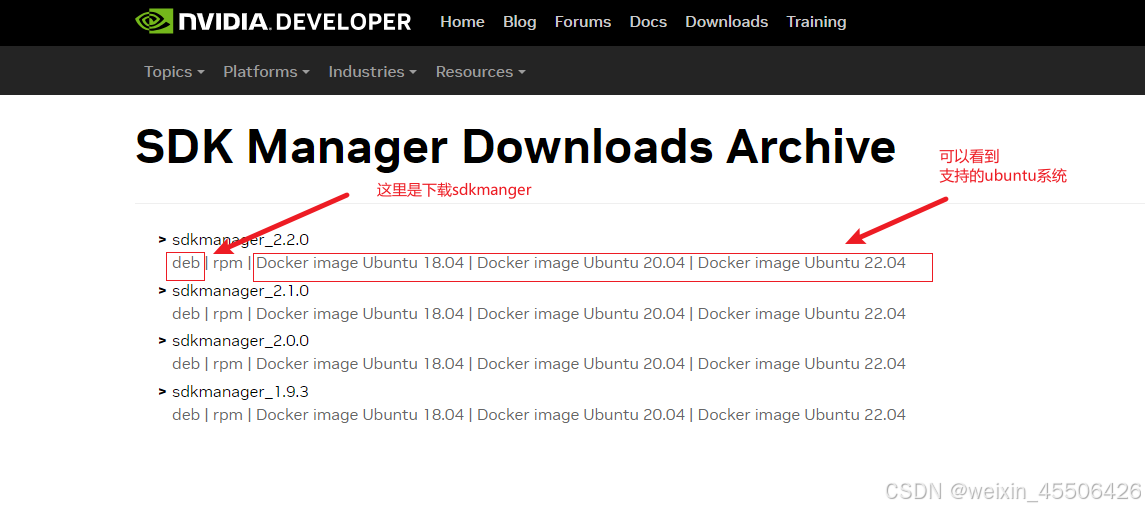This screenshot has width=1145, height=511.
Task: Open Docker image Ubuntu 18.04 for sdkmanager_1.9.3
Action: pyautogui.click(x=360, y=415)
